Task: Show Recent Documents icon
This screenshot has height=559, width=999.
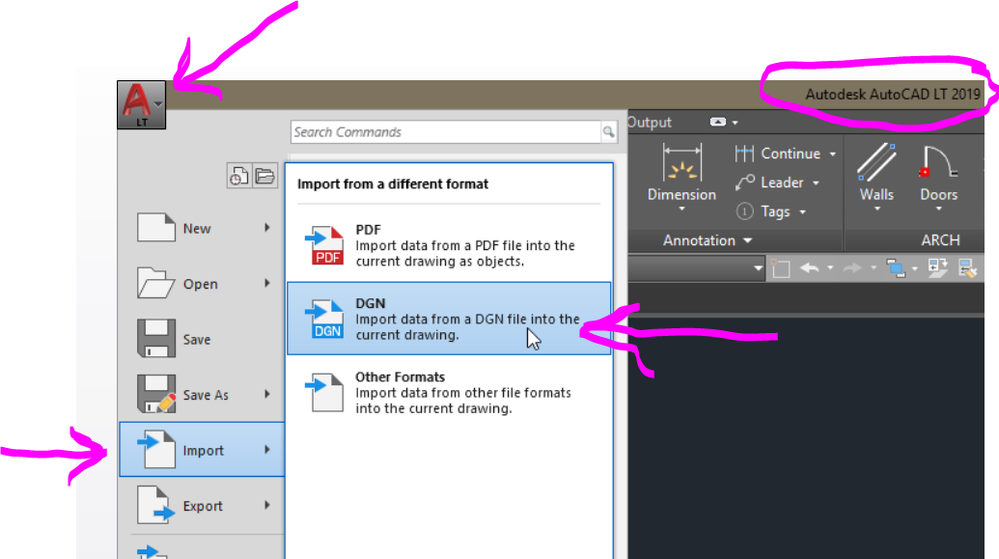Action: point(239,176)
